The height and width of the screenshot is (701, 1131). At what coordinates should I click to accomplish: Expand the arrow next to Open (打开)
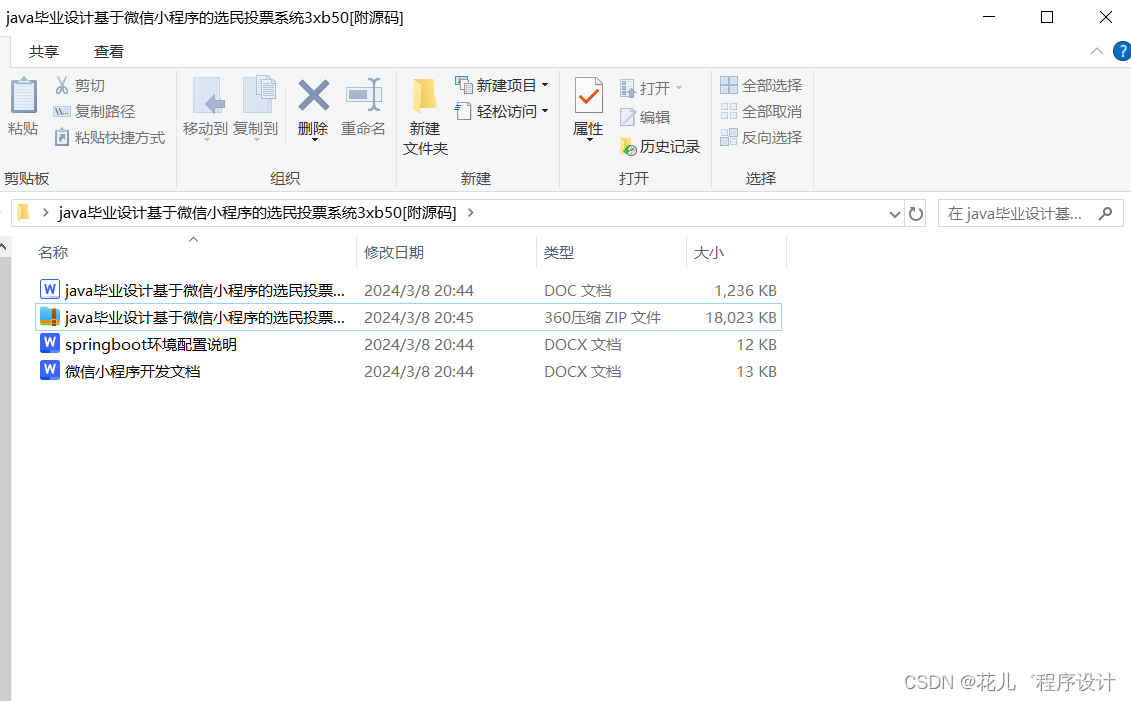tap(679, 88)
